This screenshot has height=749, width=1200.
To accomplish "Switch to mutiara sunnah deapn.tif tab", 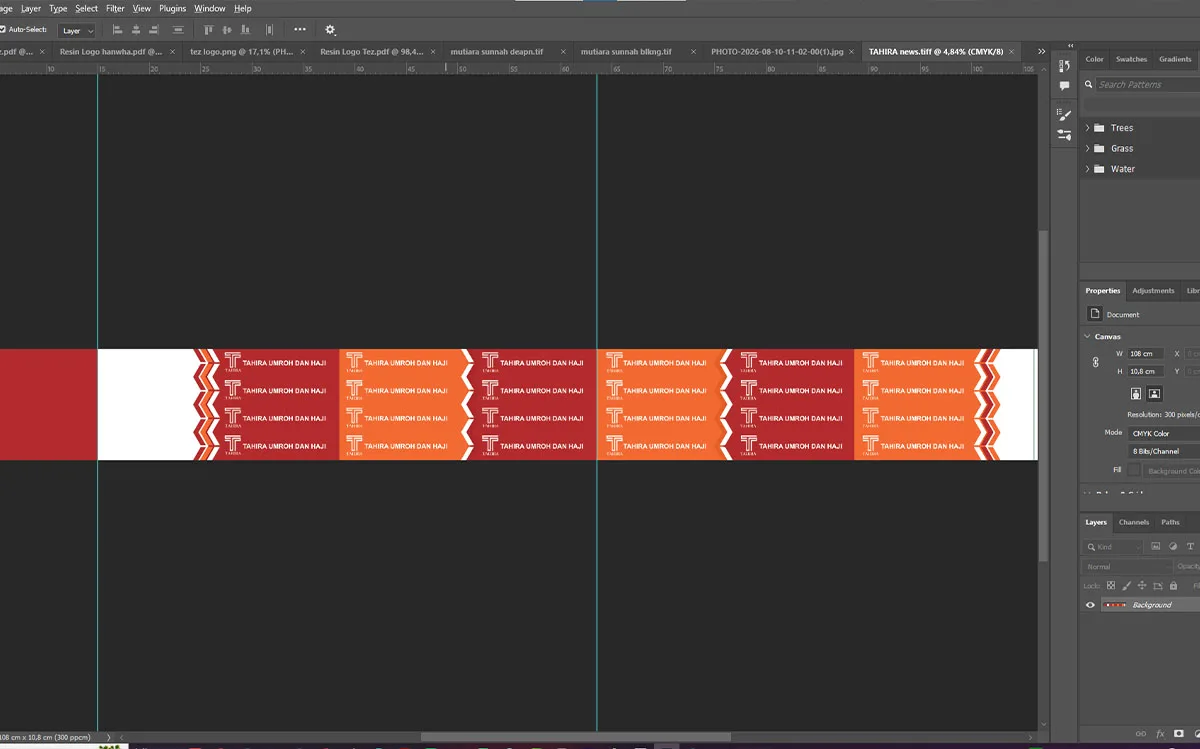I will 497,51.
